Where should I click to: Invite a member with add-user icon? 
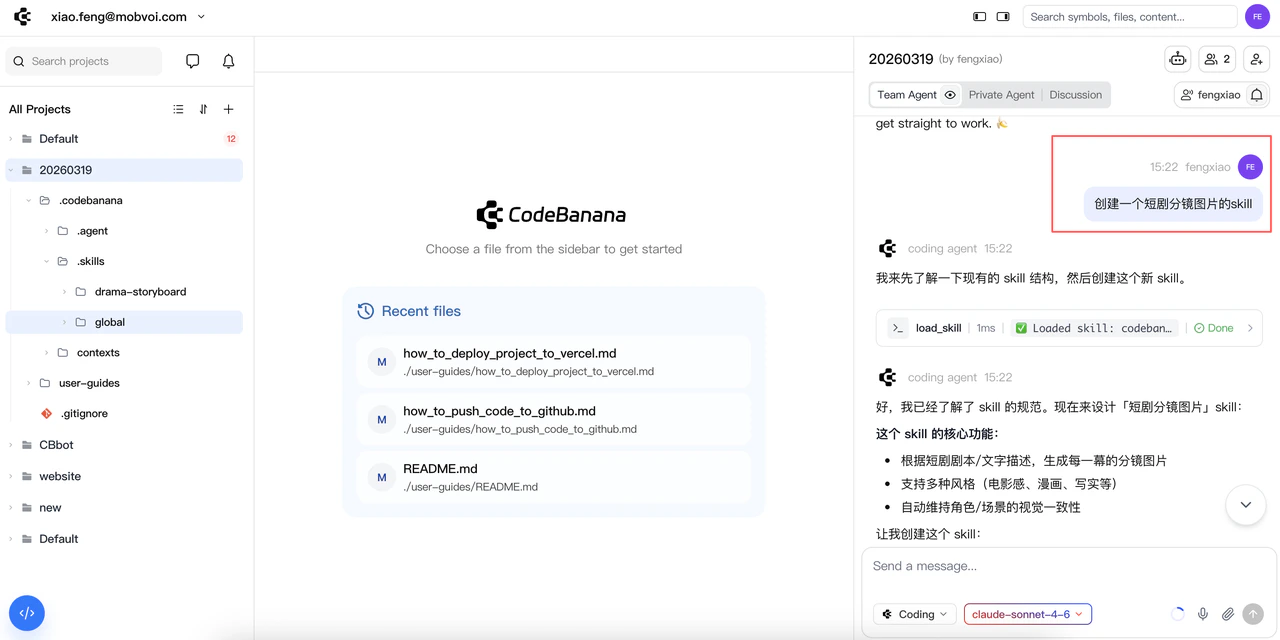click(x=1257, y=59)
